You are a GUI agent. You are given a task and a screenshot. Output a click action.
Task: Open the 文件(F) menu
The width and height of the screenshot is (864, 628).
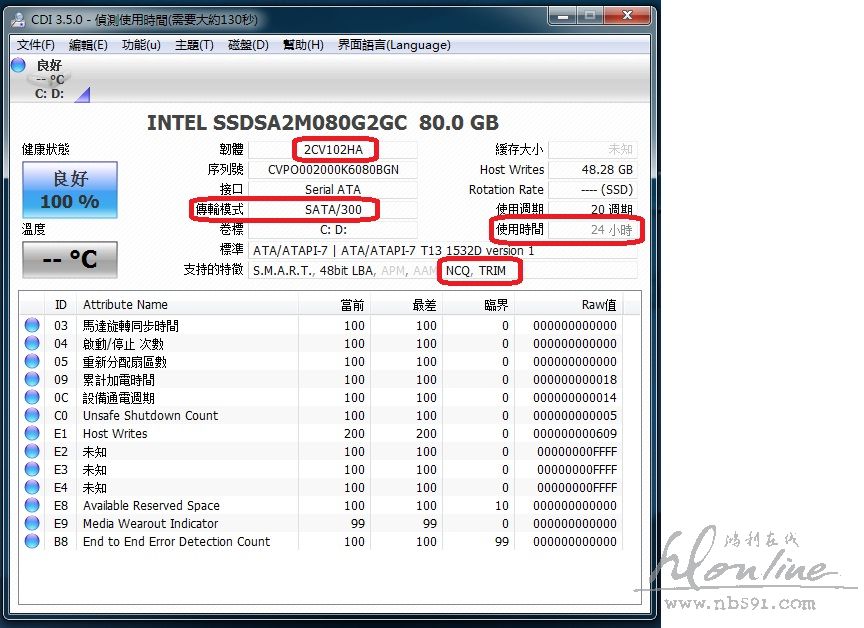(x=36, y=45)
